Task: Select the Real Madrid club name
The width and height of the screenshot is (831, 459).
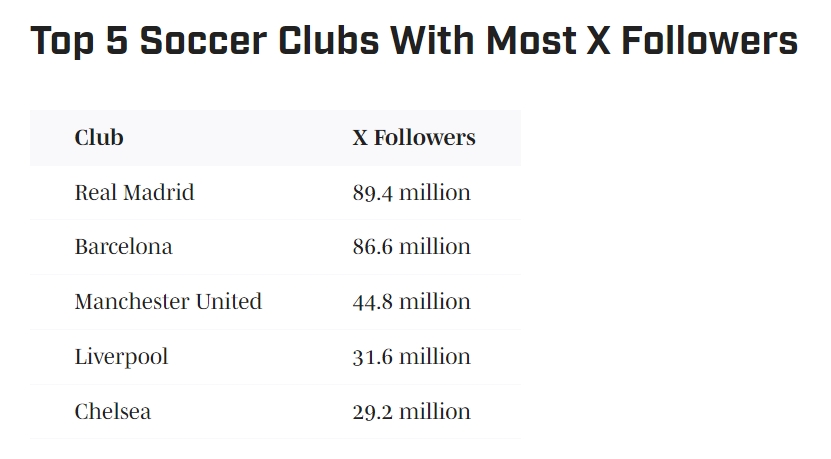Action: point(134,193)
